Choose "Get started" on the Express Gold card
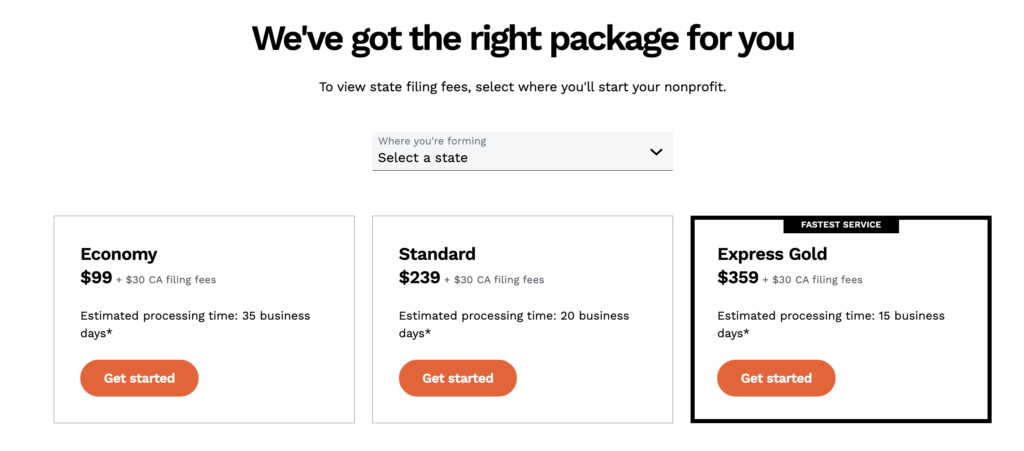Screen dimensions: 1024x451 pos(776,378)
